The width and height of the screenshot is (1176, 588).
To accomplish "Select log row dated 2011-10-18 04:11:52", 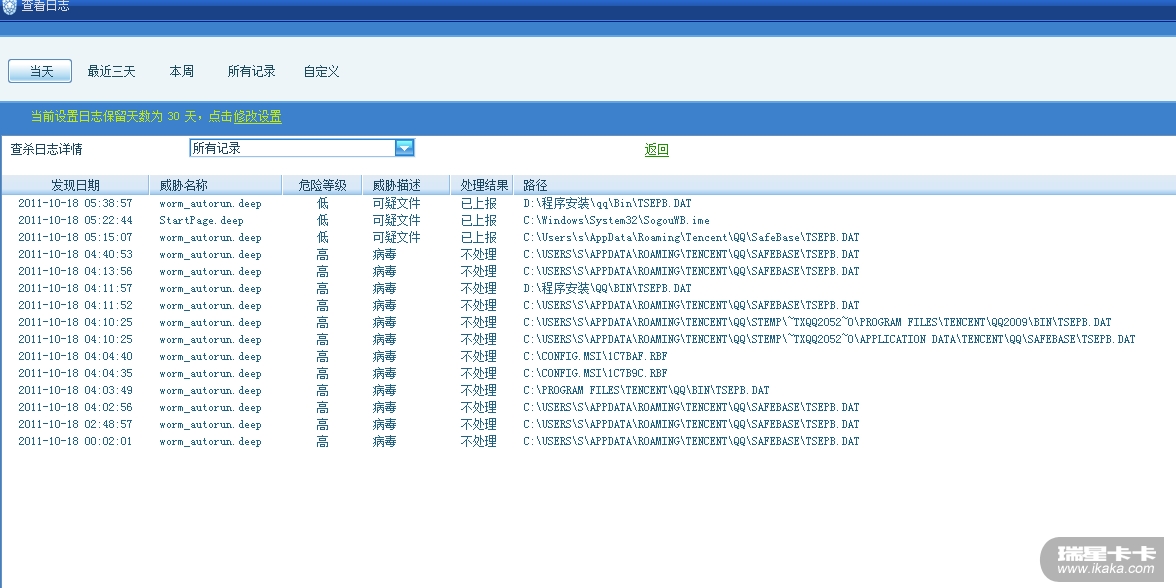I will pyautogui.click(x=588, y=305).
